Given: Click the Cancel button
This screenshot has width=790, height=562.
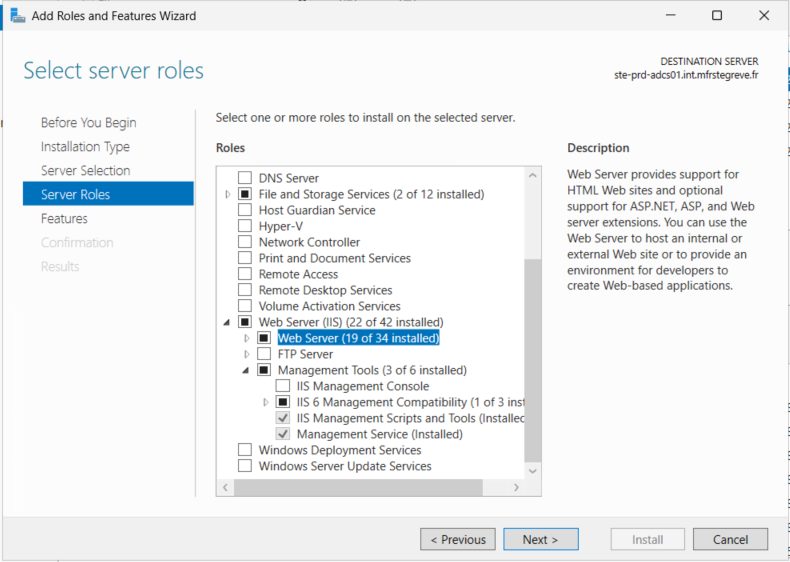Looking at the screenshot, I should (731, 539).
